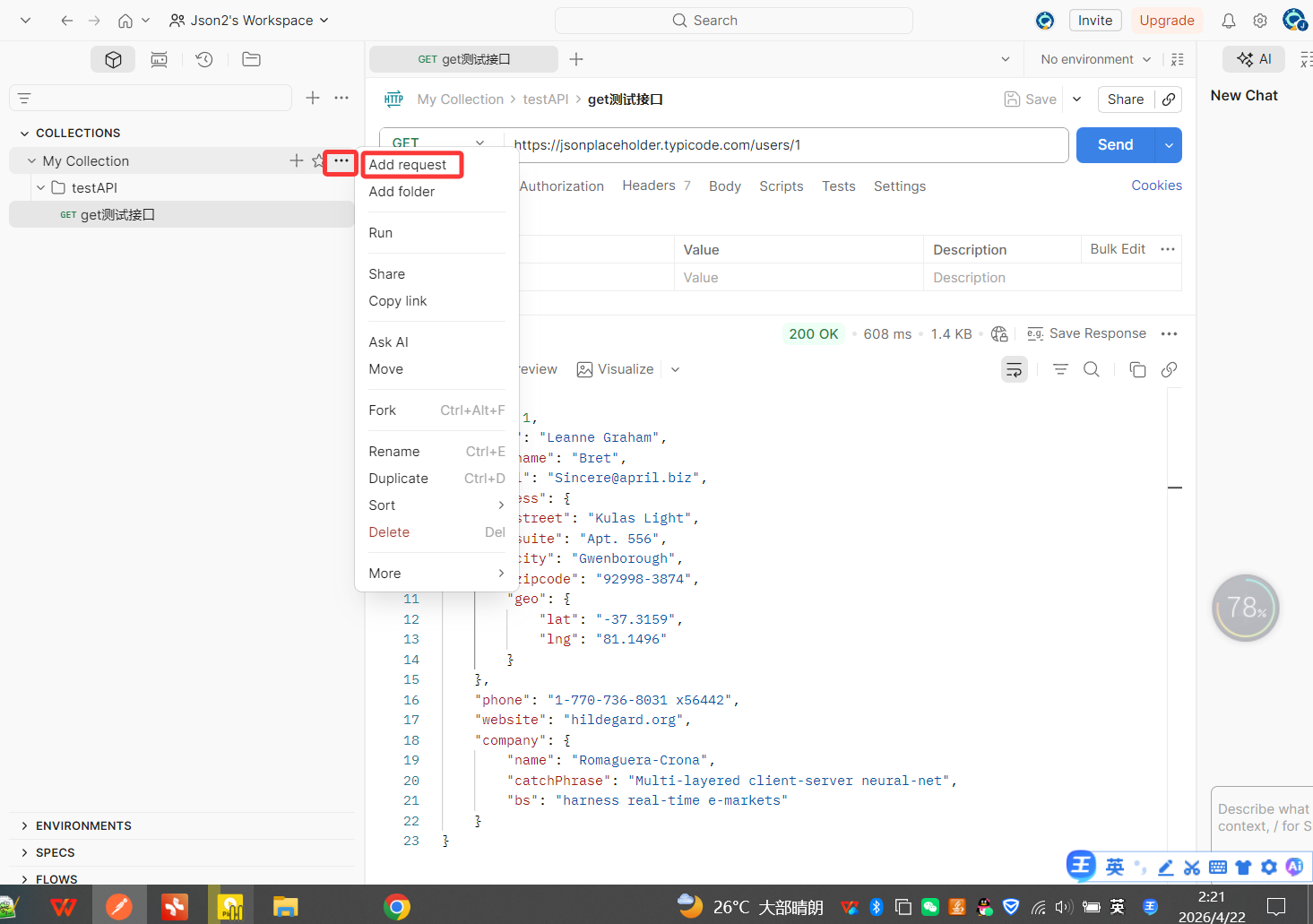Open Chrome from the taskbar
Screen dimensions: 1313x924
click(396, 907)
